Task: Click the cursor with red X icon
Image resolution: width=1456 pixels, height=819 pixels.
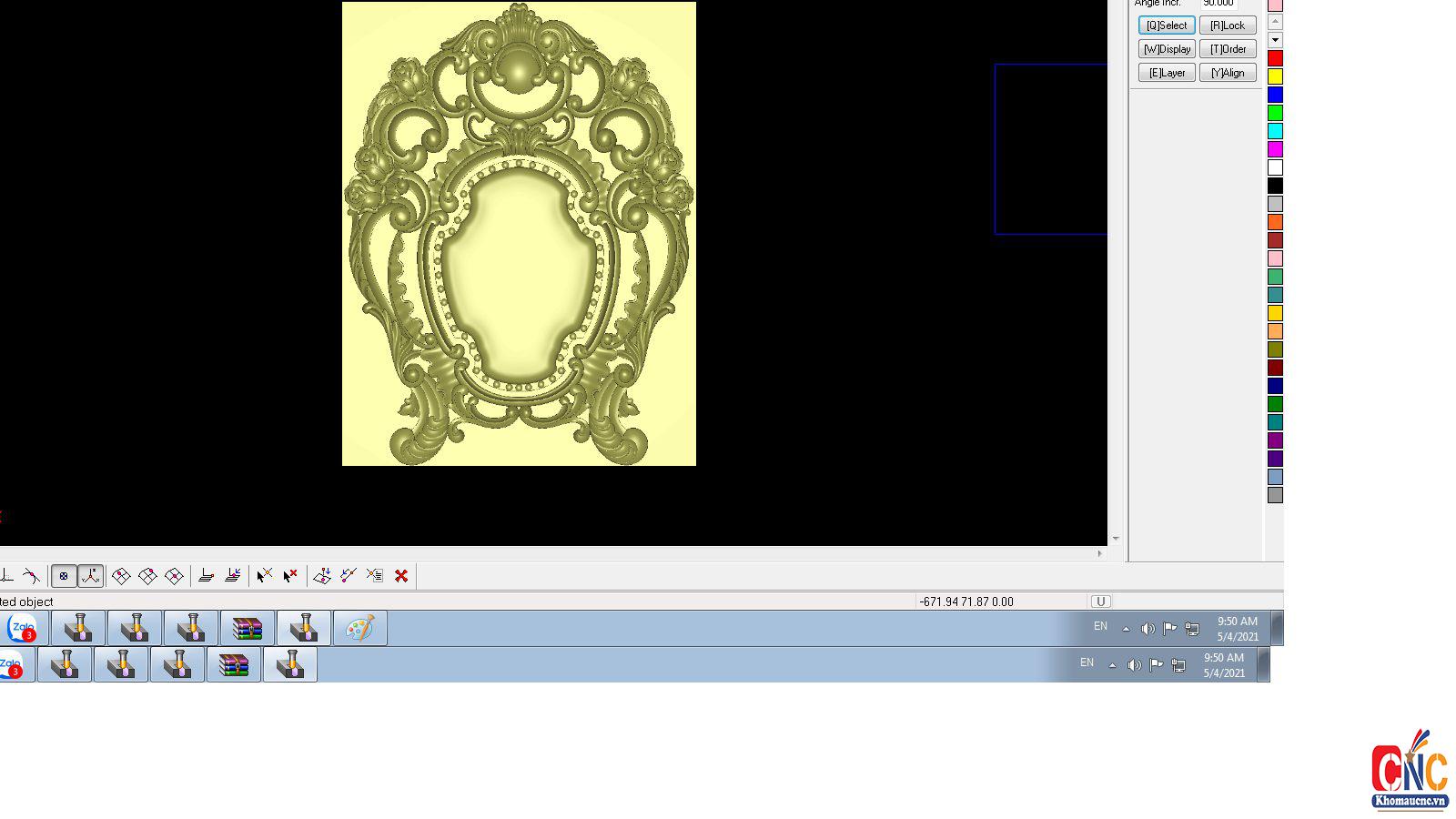Action: (290, 576)
